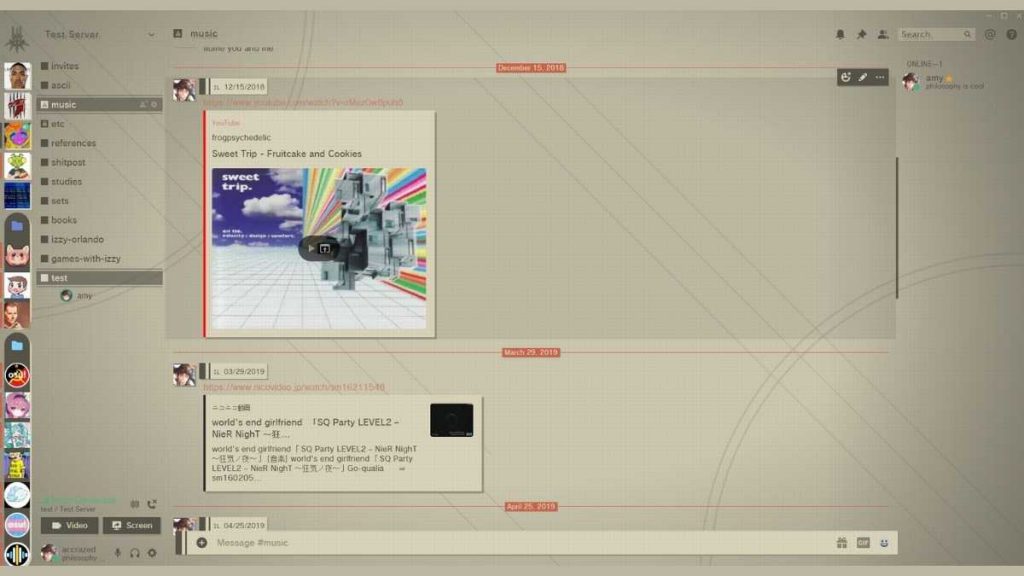Viewport: 1024px width, 576px height.
Task: Select amy in the online members list
Action: tap(944, 82)
